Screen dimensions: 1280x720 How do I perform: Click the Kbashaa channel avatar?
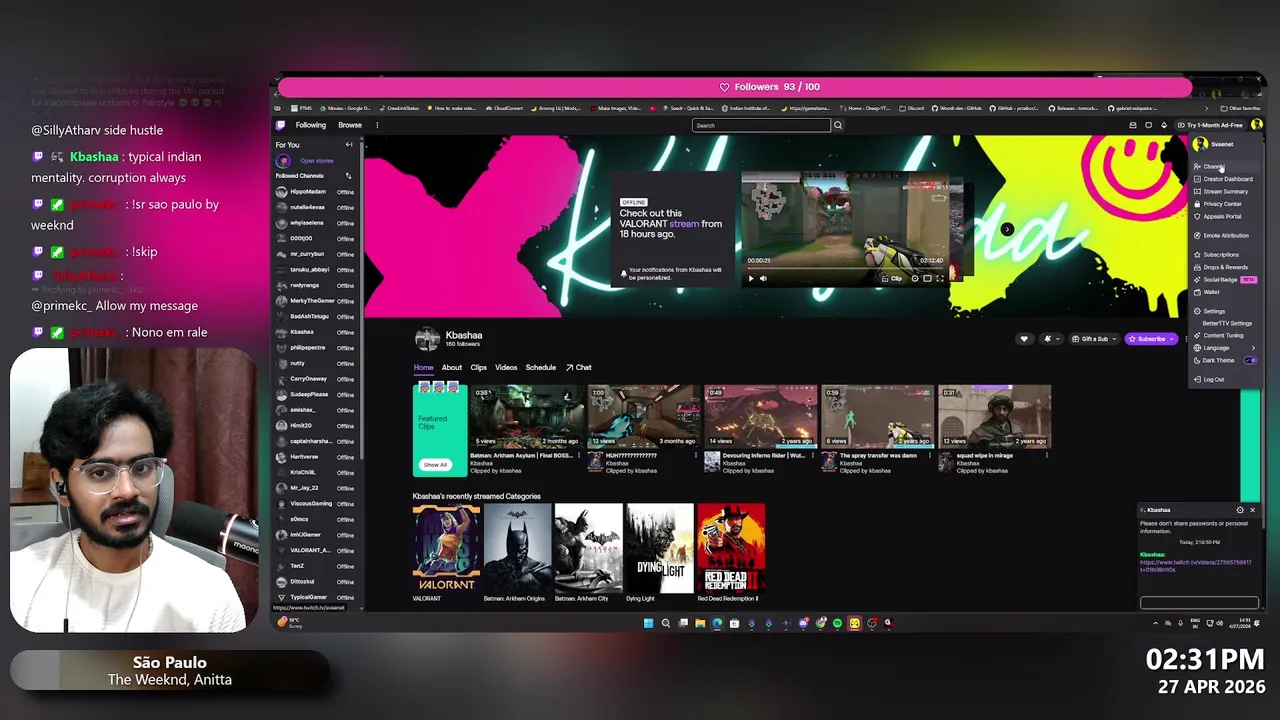click(x=428, y=339)
